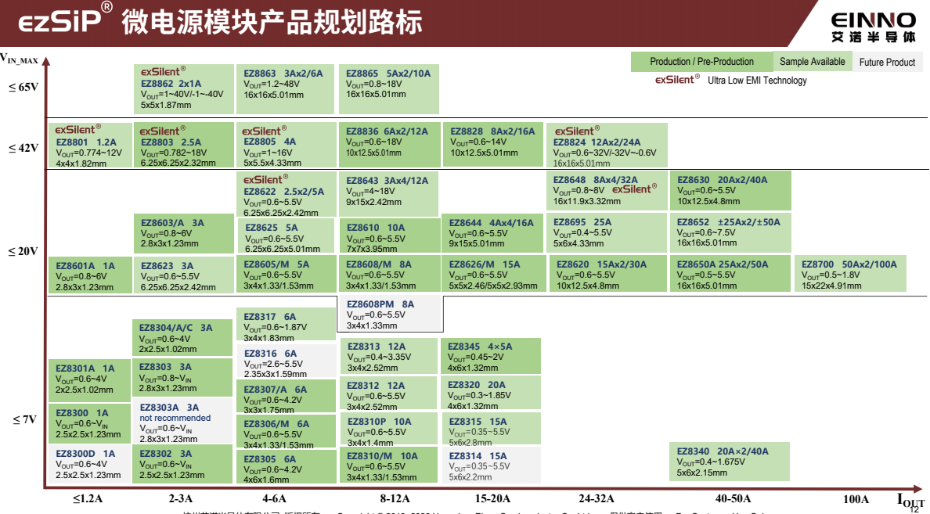Click the EZ8603/A 3A product cell
The image size is (930, 514).
[184, 234]
